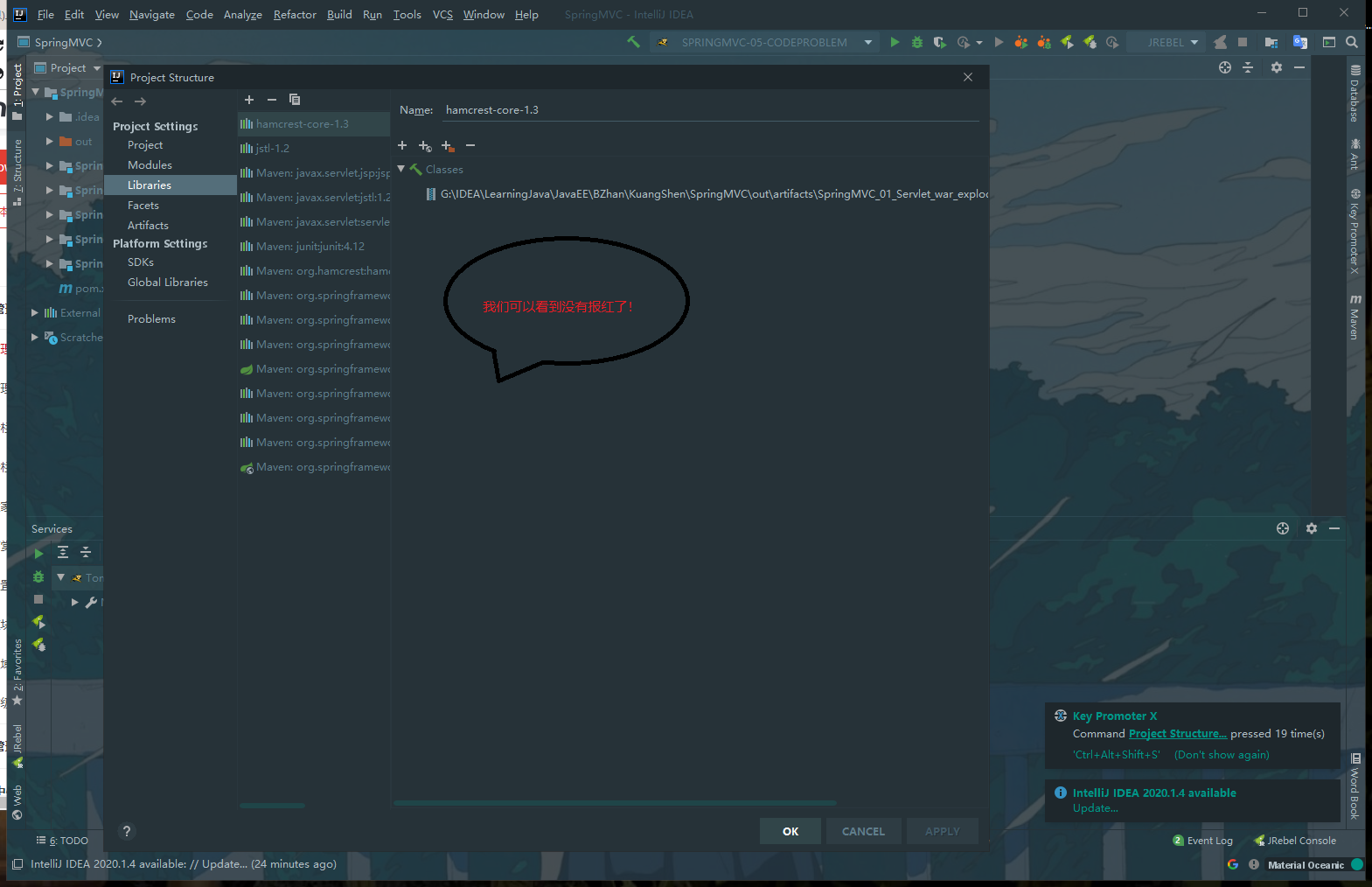The width and height of the screenshot is (1372, 887).
Task: Select the hamcrest-core-1.3 library
Action: click(314, 123)
